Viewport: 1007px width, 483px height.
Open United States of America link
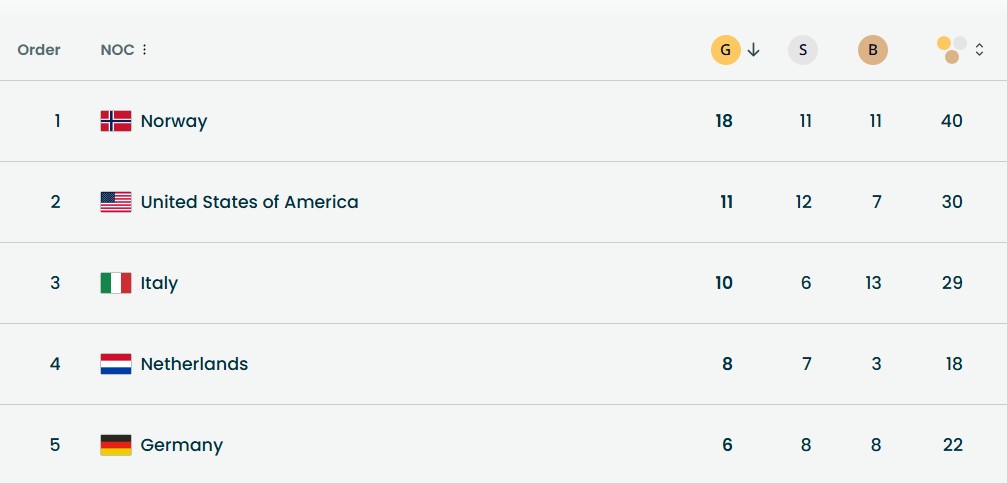(249, 202)
